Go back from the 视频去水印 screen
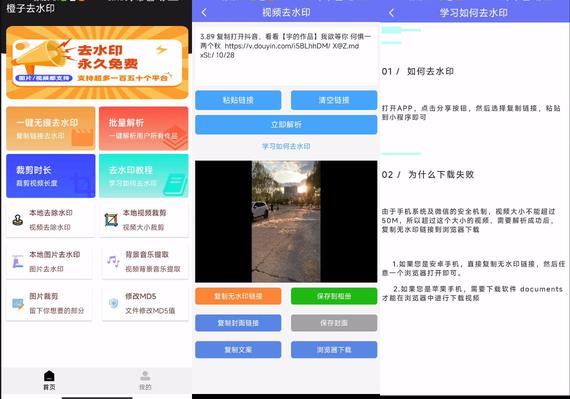 pos(204,13)
